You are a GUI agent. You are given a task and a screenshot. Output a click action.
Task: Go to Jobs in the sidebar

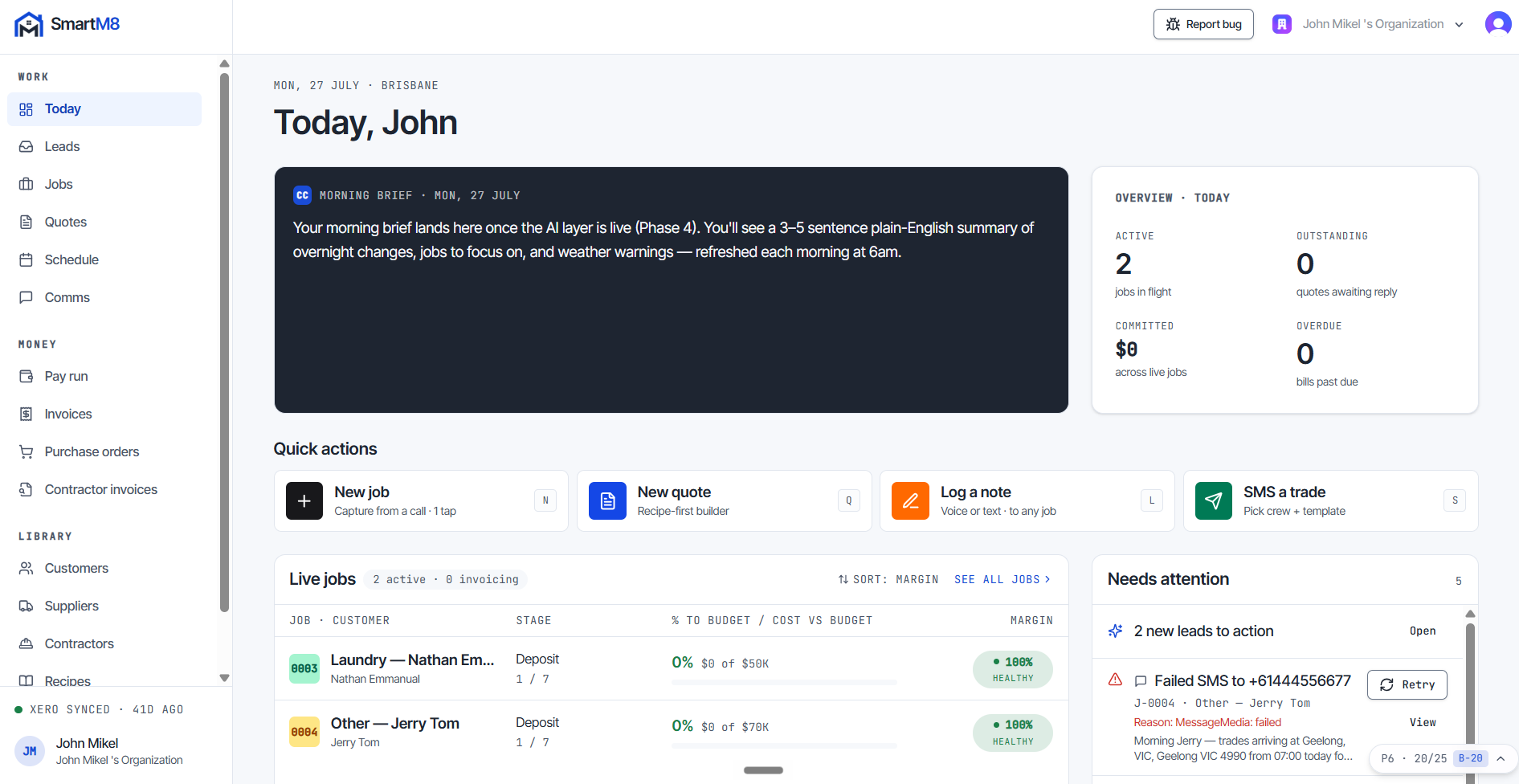104,185
